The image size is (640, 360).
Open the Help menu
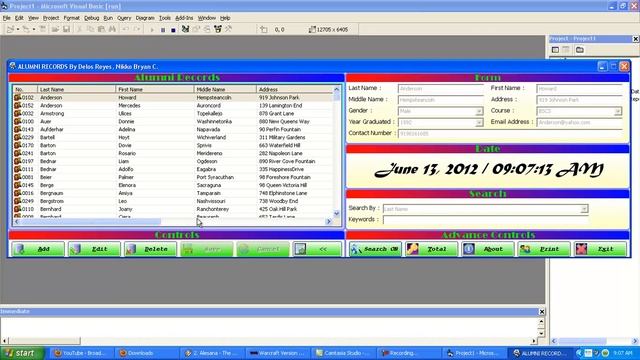click(x=225, y=18)
